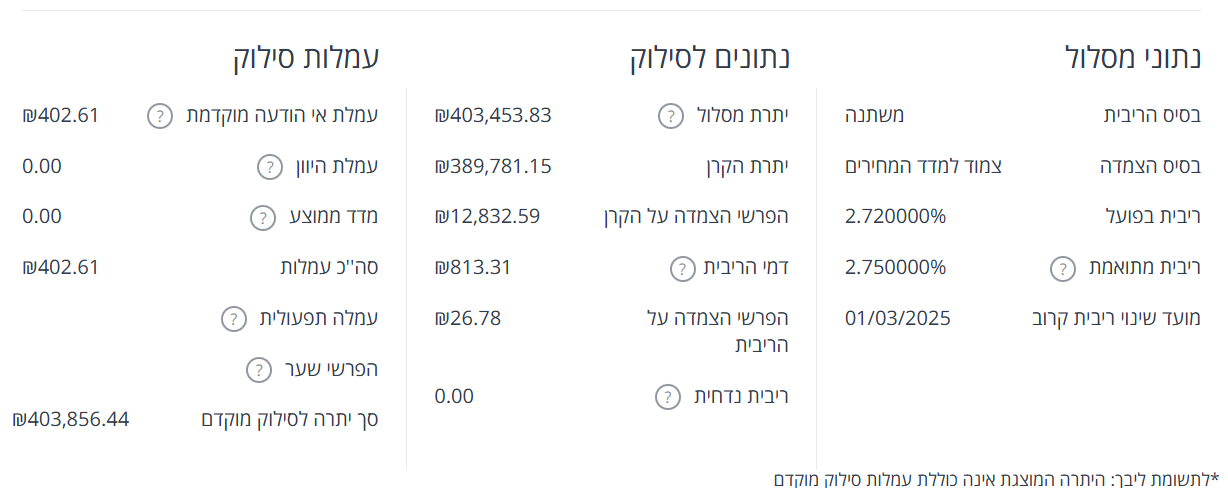Click question mark beside מדד ממוצע
Screen dimensions: 1228x488
click(x=261, y=218)
